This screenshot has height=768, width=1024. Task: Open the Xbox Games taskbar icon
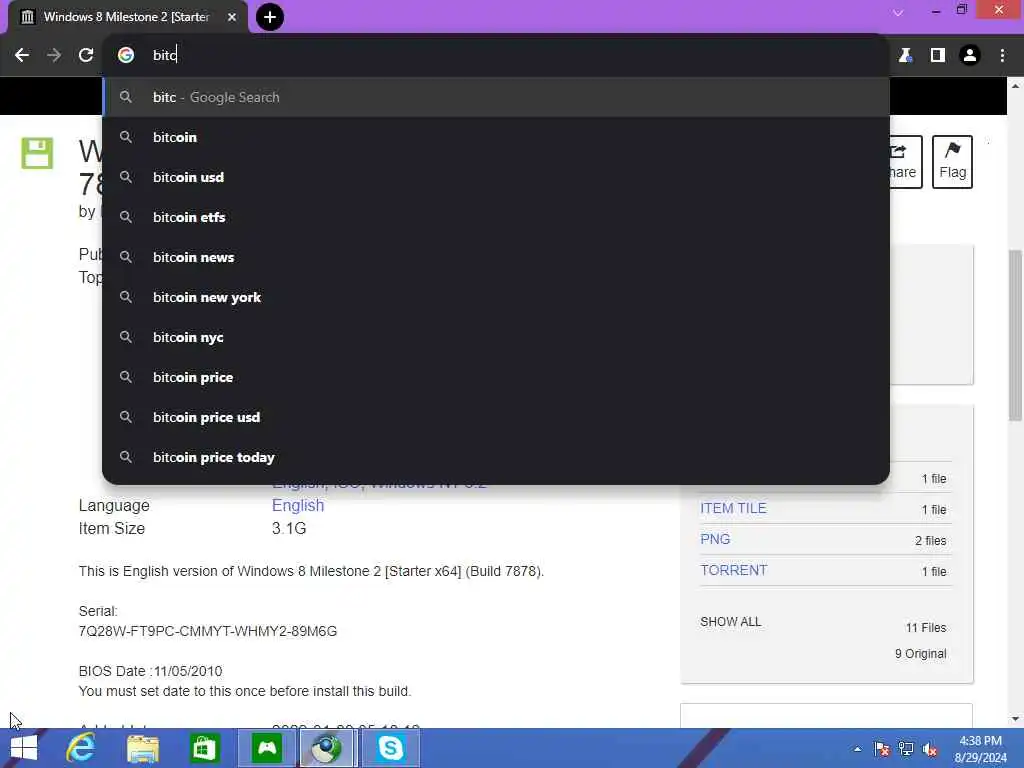click(x=266, y=748)
